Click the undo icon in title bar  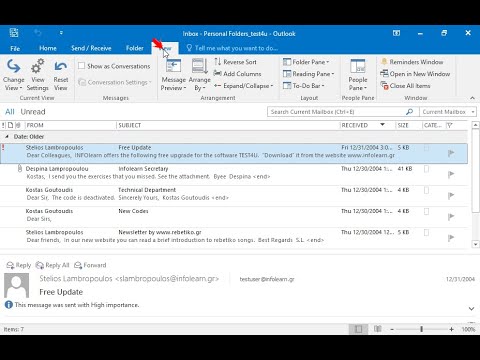click(x=38, y=33)
